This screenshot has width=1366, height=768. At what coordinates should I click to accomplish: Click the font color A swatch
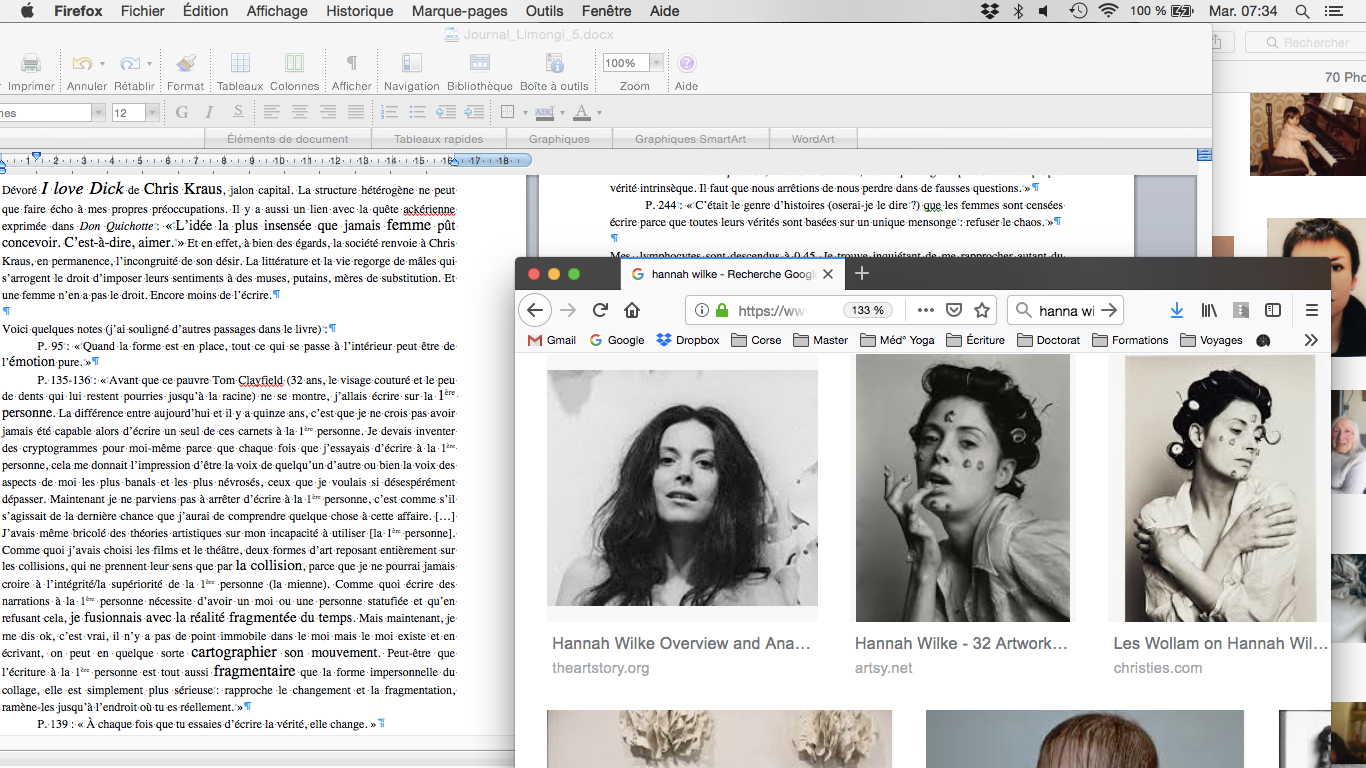point(581,112)
